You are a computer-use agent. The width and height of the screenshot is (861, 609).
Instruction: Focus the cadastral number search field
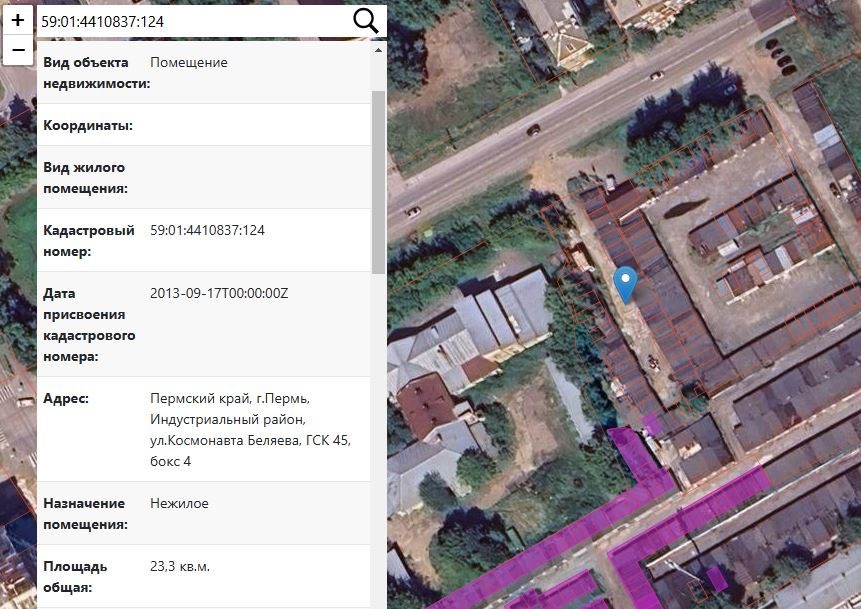[x=194, y=21]
